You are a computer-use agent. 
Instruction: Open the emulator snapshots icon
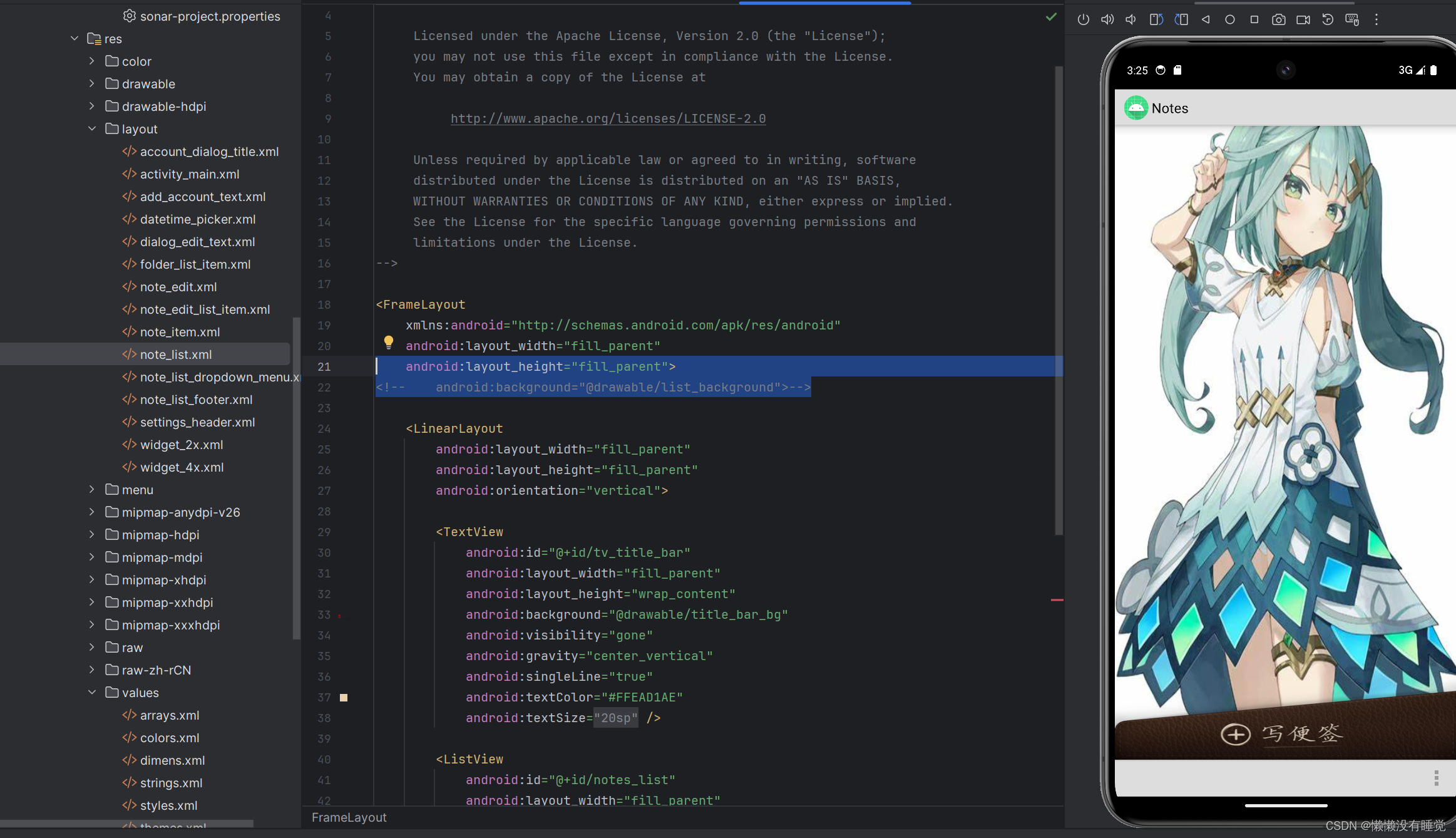(x=1327, y=19)
